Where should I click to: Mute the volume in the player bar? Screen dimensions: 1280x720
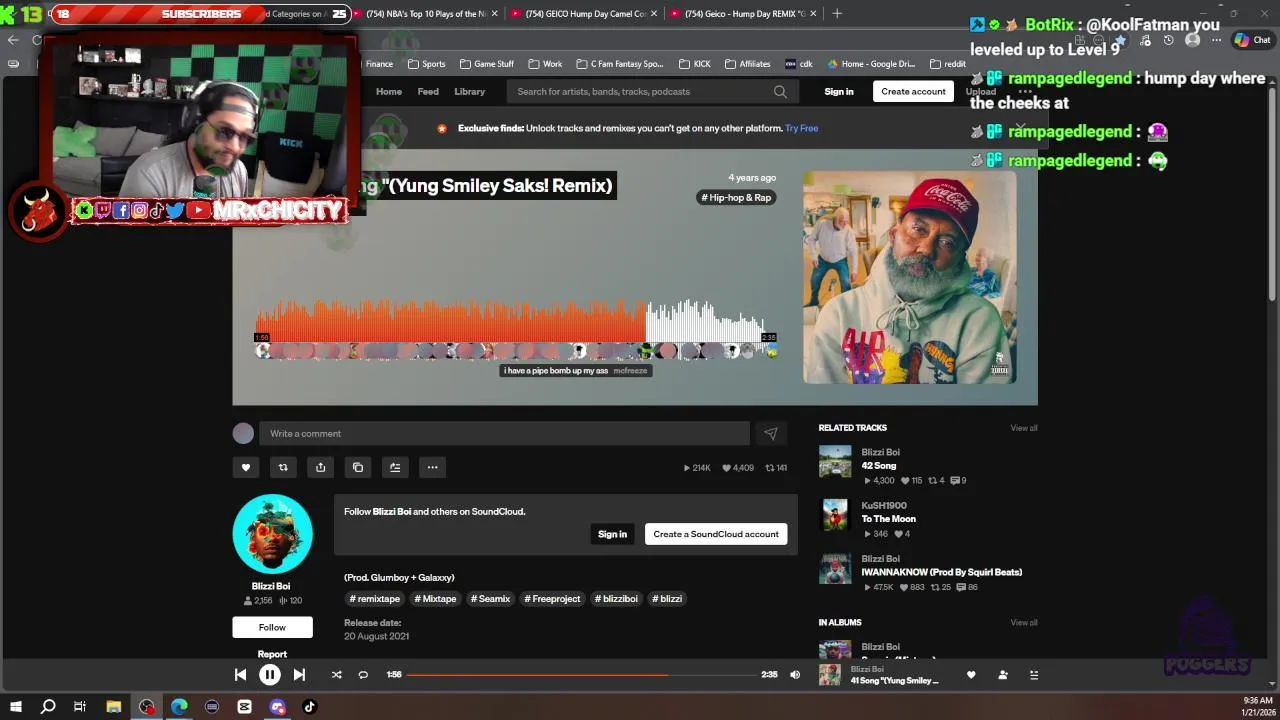click(795, 675)
